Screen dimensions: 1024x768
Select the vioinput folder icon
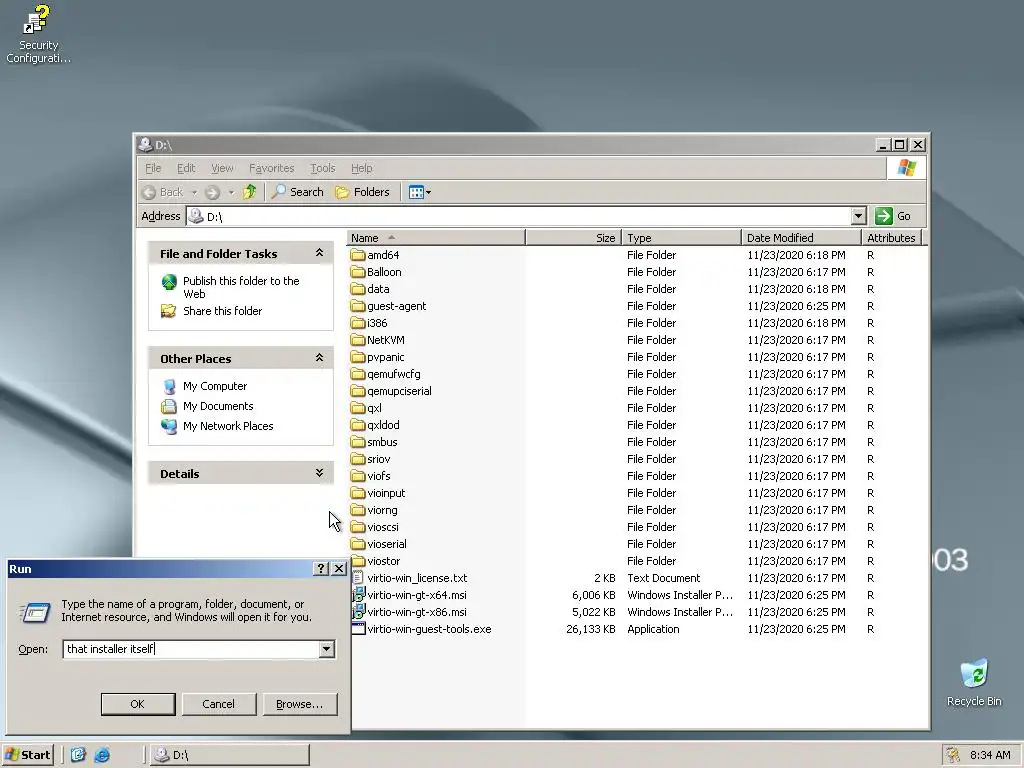[x=357, y=492]
